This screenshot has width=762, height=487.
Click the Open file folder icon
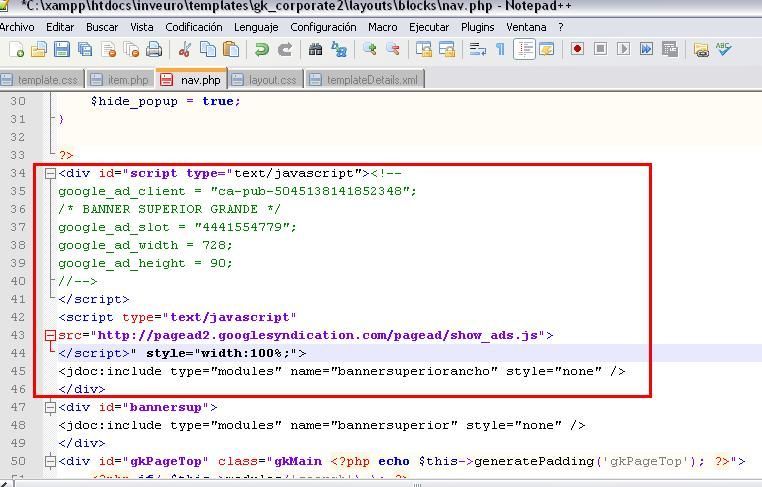[39, 50]
